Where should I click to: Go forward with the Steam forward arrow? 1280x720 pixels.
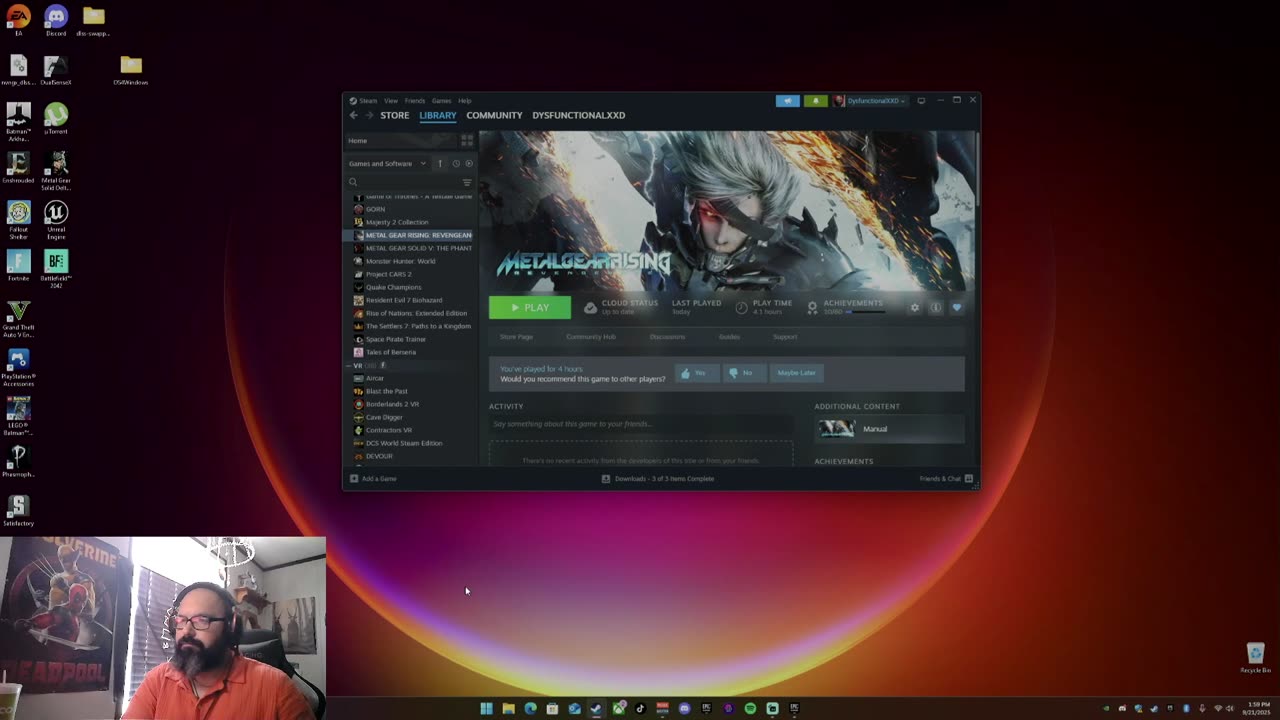tap(368, 115)
